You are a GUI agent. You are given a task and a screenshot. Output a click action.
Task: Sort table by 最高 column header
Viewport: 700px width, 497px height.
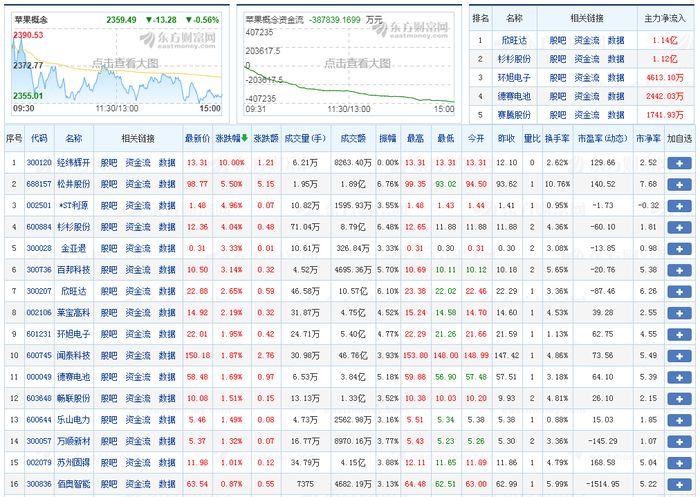(x=415, y=138)
